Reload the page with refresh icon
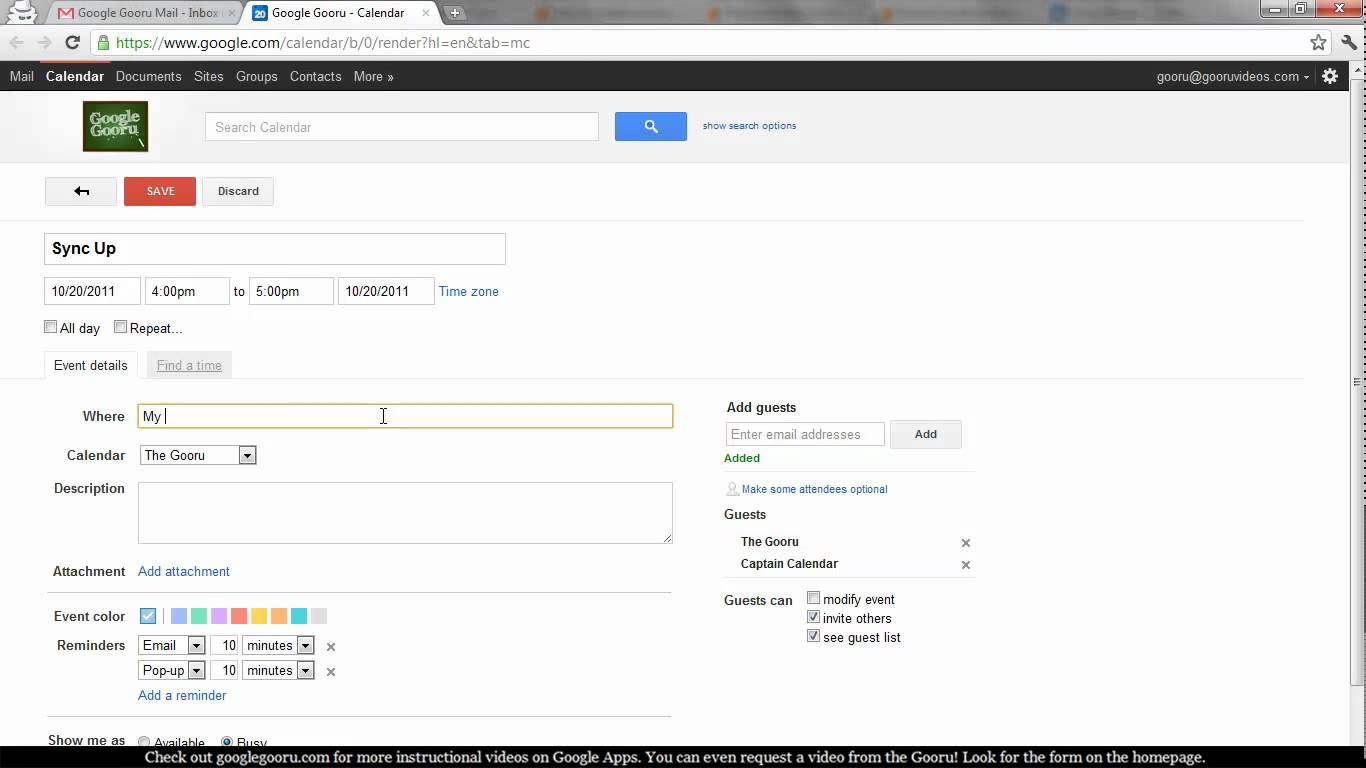The image size is (1366, 768). pos(72,43)
